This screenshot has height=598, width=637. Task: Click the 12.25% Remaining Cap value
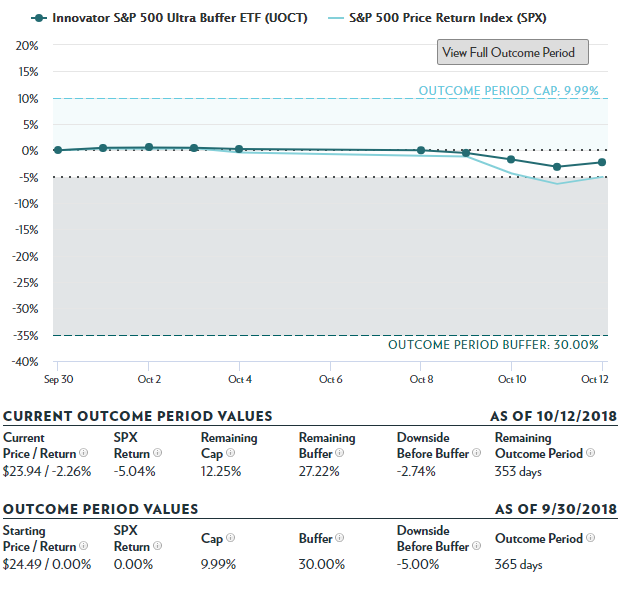point(221,471)
